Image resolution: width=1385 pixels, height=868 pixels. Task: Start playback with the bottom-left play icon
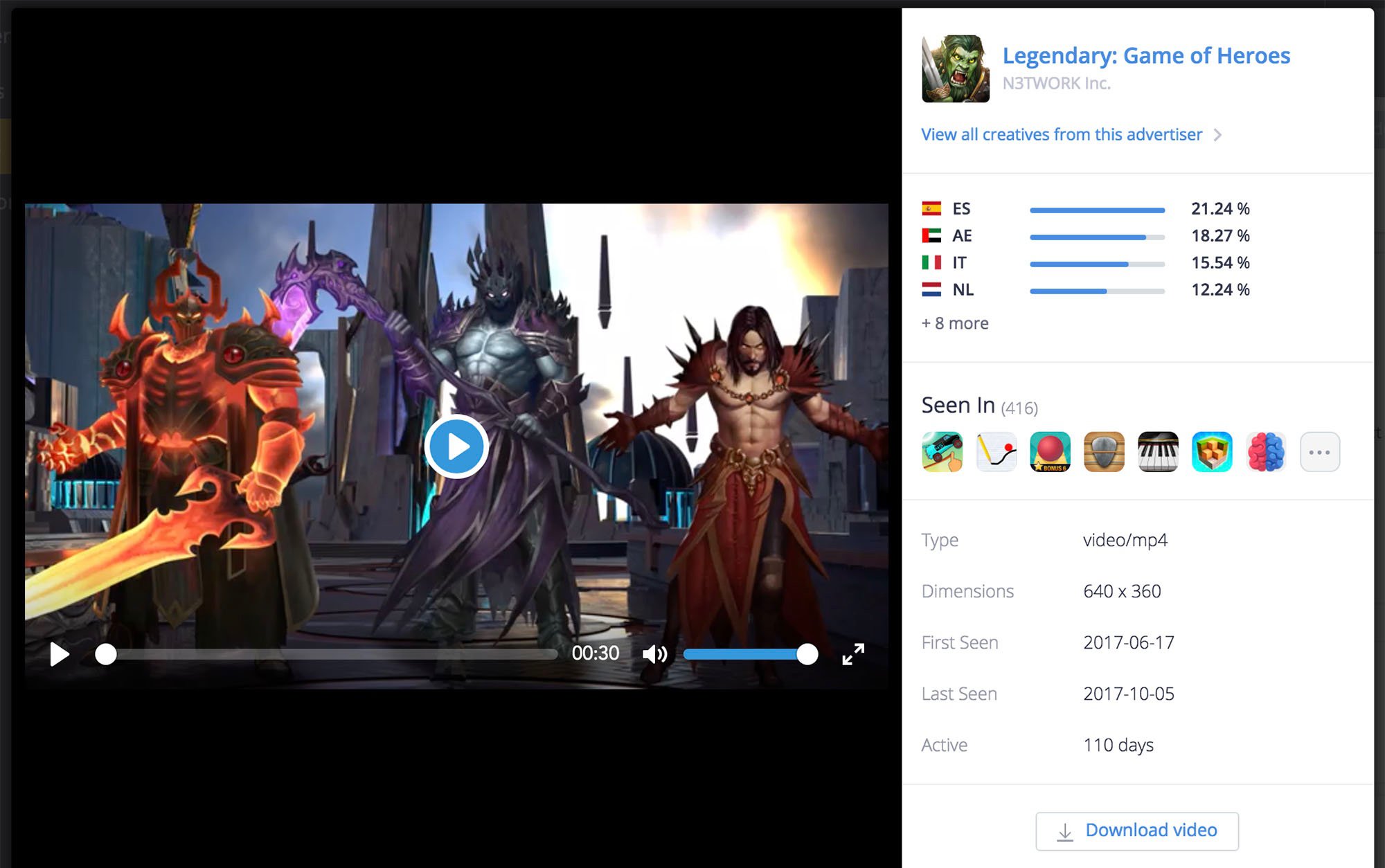pos(60,654)
